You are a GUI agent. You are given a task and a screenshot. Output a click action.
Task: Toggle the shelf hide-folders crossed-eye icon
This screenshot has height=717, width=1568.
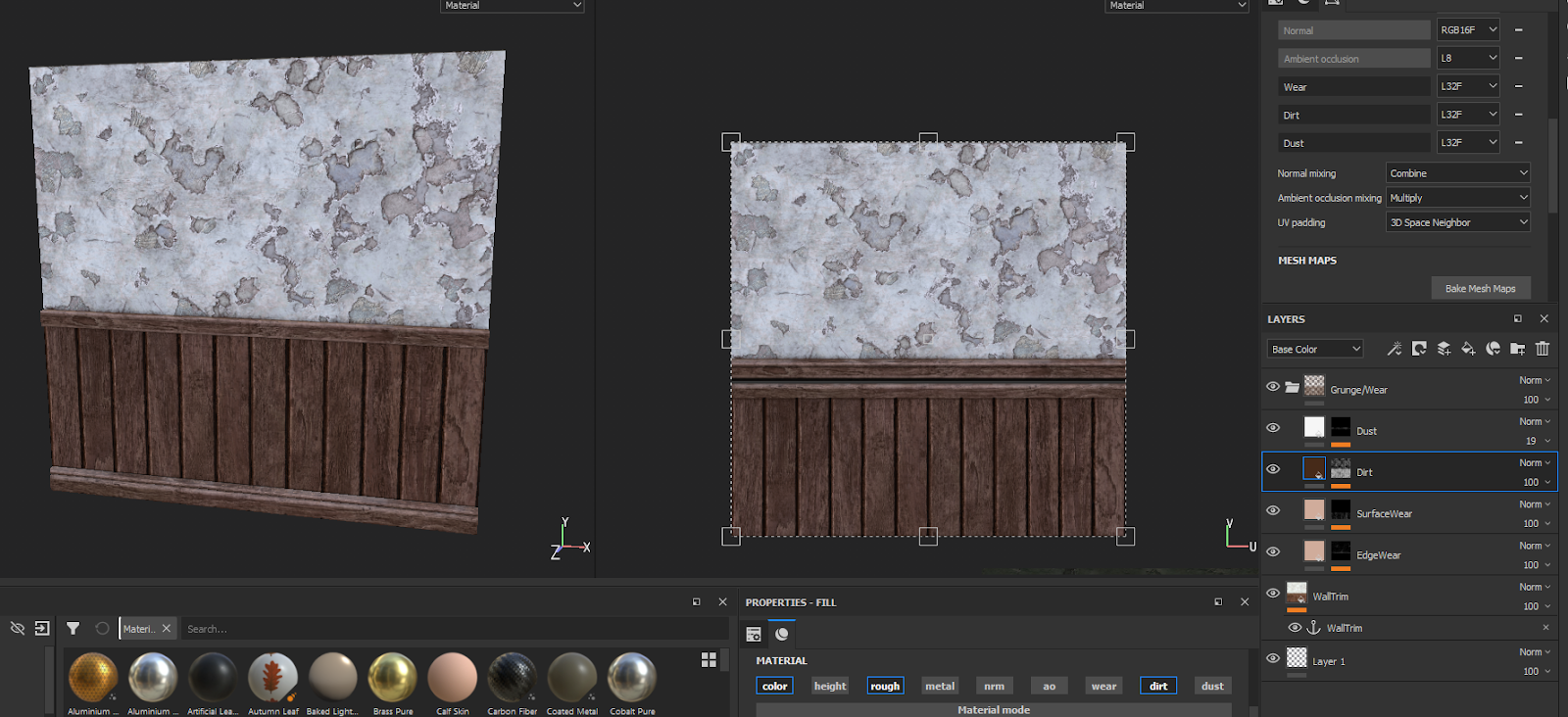pyautogui.click(x=17, y=628)
